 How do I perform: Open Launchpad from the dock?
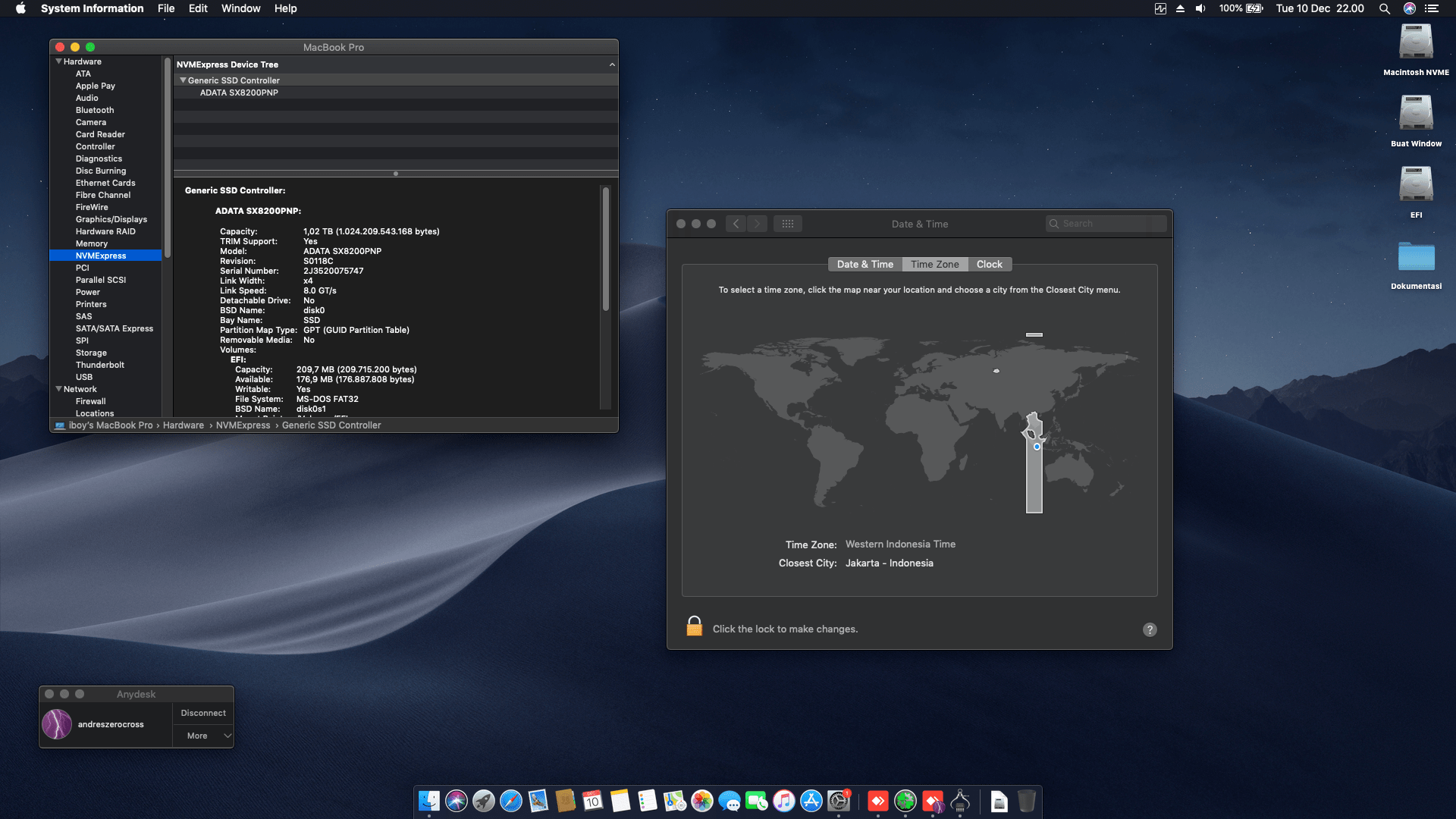(x=484, y=801)
